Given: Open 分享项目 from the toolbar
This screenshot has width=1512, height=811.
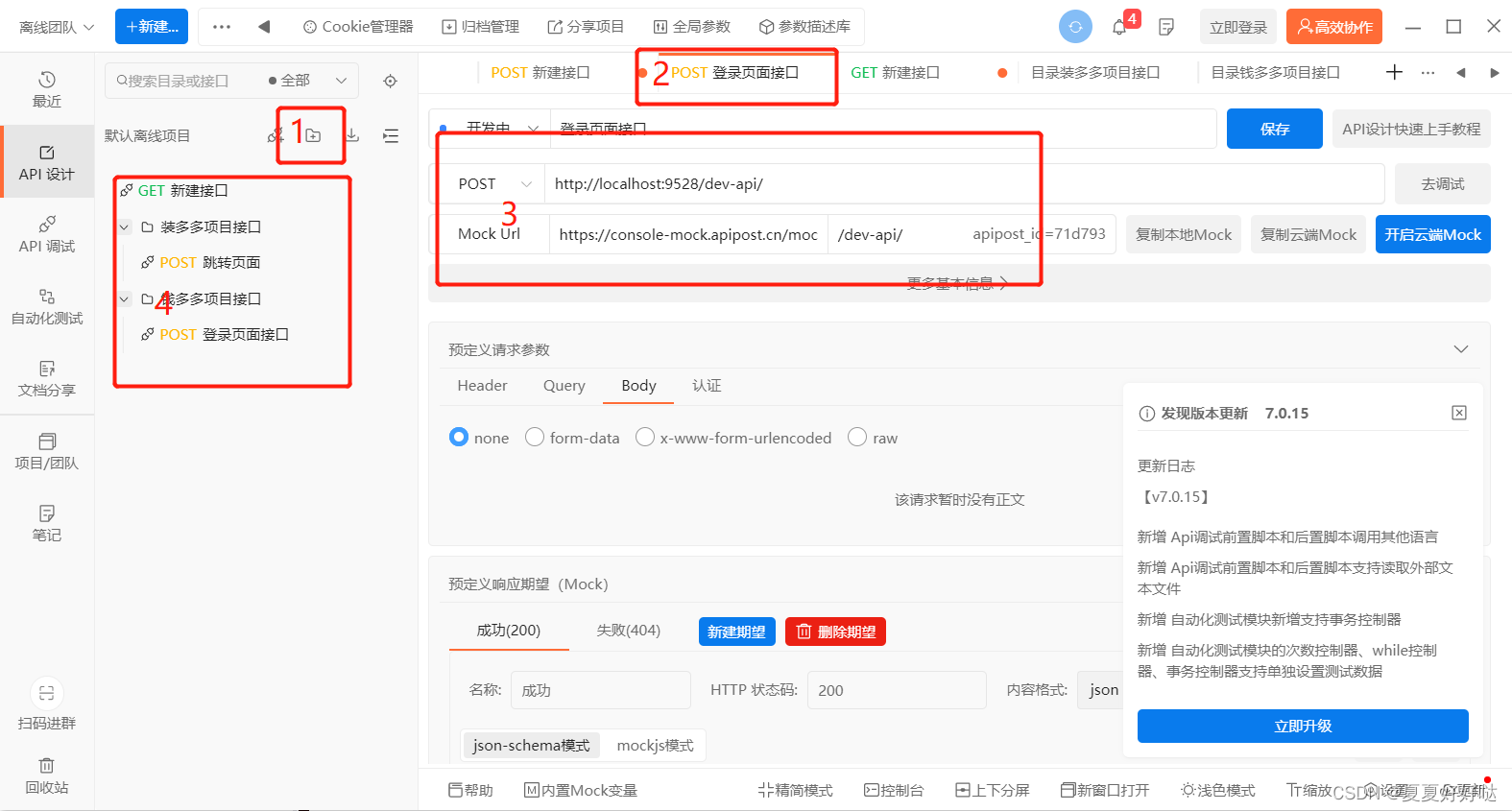Looking at the screenshot, I should (586, 27).
